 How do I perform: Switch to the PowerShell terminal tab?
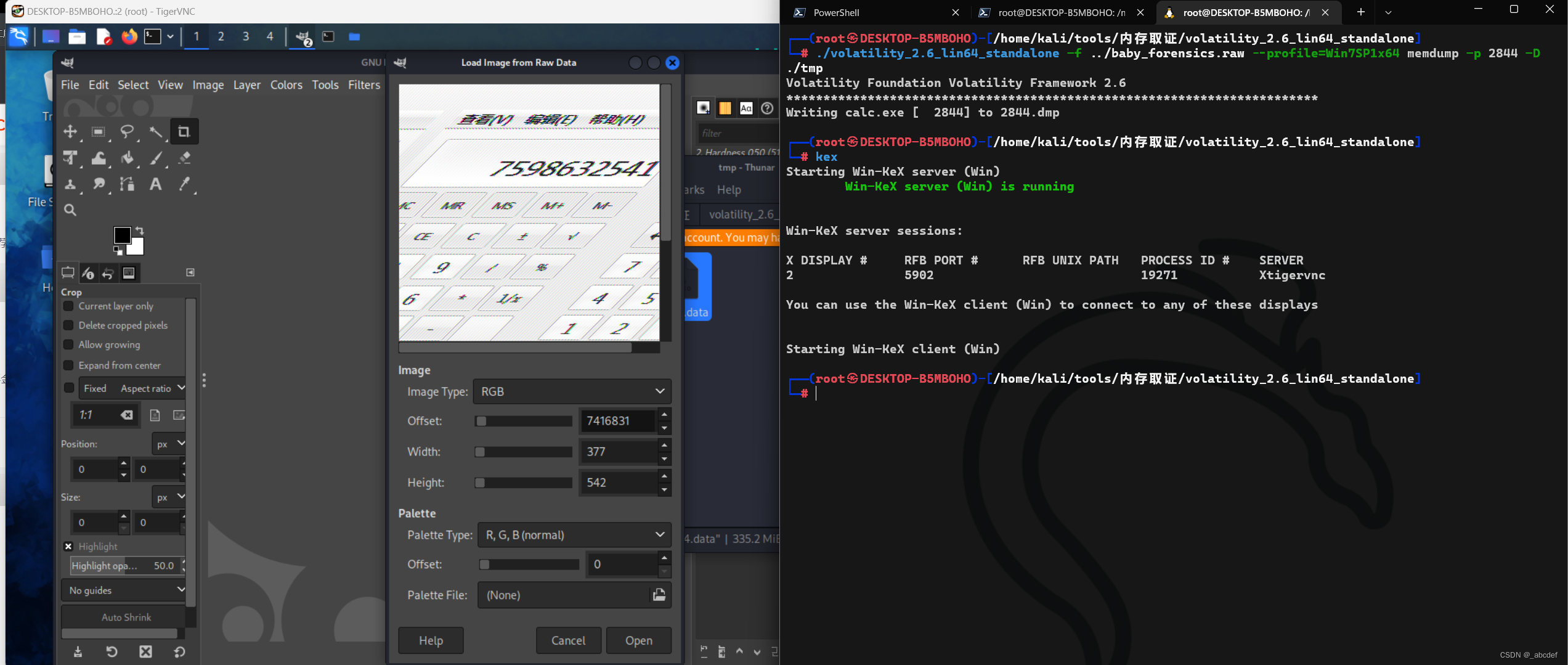point(875,12)
